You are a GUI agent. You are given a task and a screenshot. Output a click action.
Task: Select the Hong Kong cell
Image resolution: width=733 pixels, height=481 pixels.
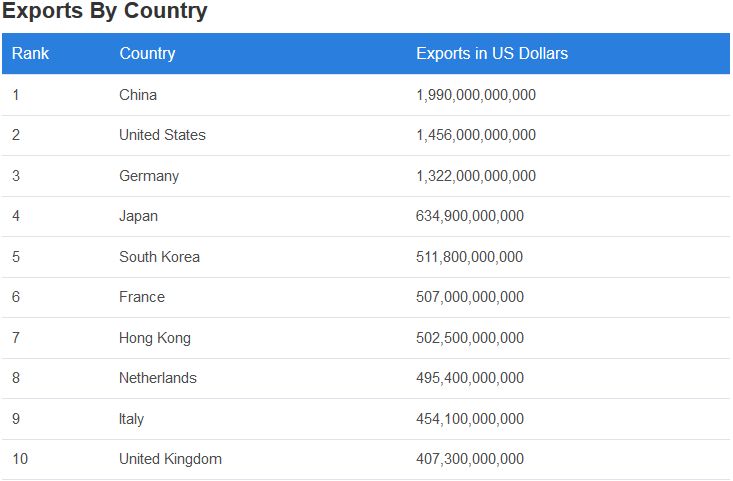[x=155, y=338]
